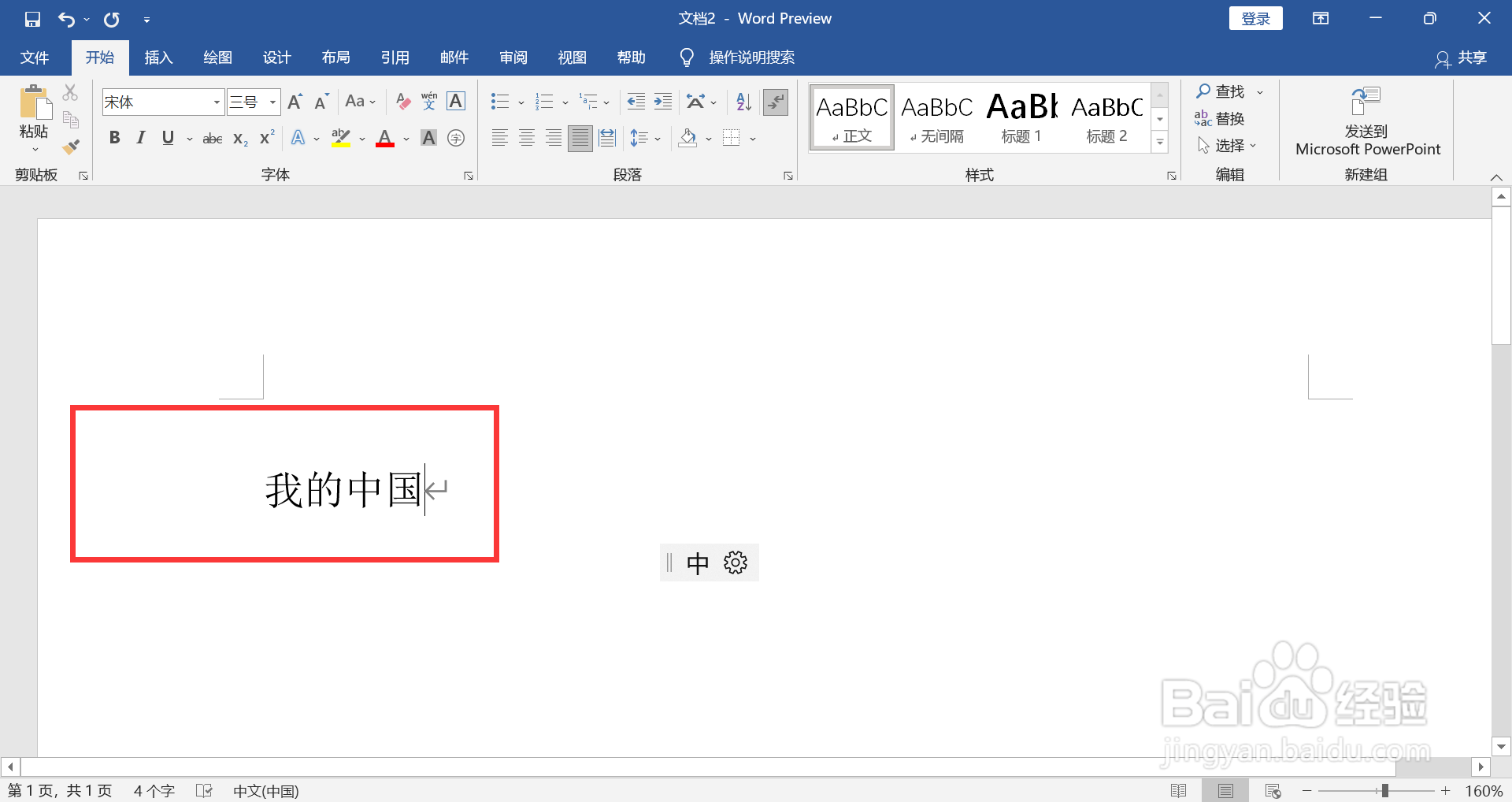The width and height of the screenshot is (1512, 802).
Task: Toggle bold formatting
Action: (x=114, y=138)
